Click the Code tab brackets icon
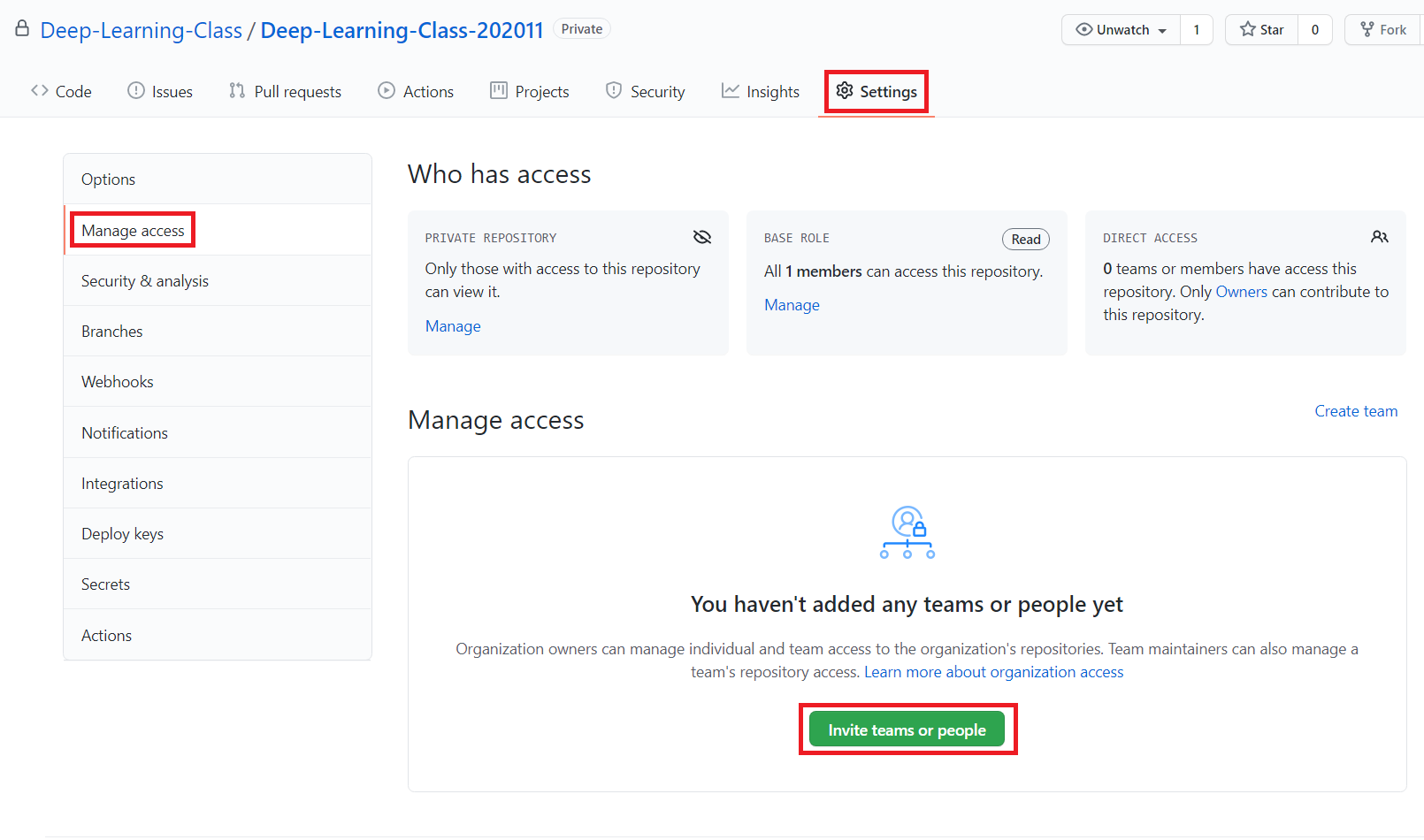 pyautogui.click(x=39, y=90)
